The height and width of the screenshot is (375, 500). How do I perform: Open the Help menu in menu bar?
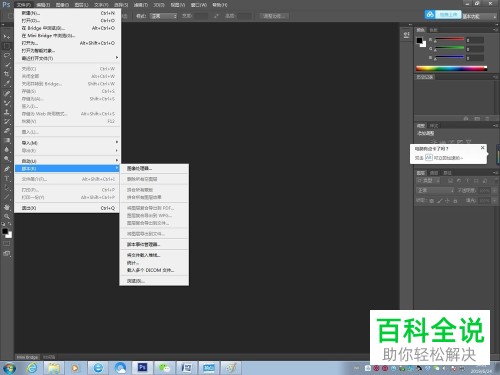[220, 5]
